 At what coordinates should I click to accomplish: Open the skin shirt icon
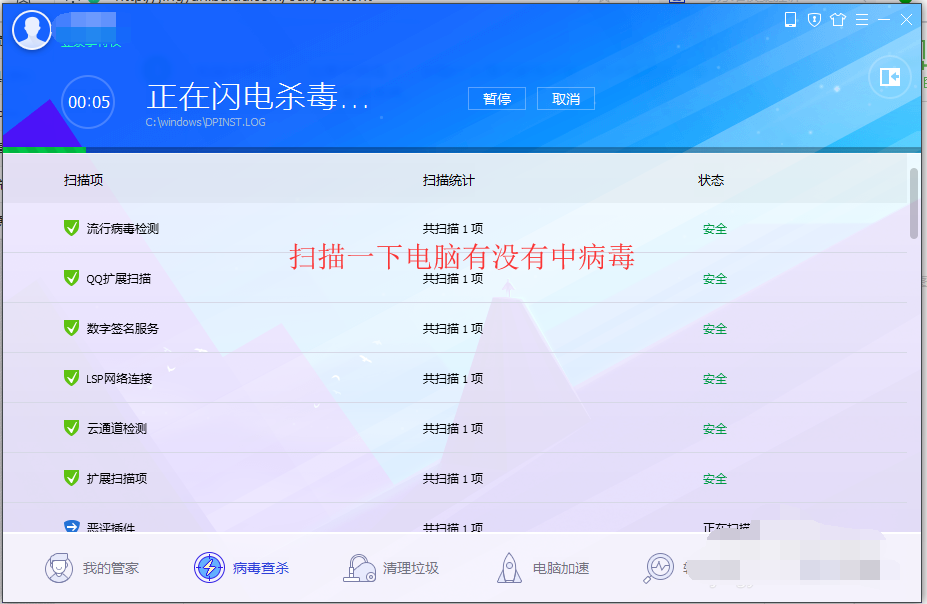coord(838,20)
